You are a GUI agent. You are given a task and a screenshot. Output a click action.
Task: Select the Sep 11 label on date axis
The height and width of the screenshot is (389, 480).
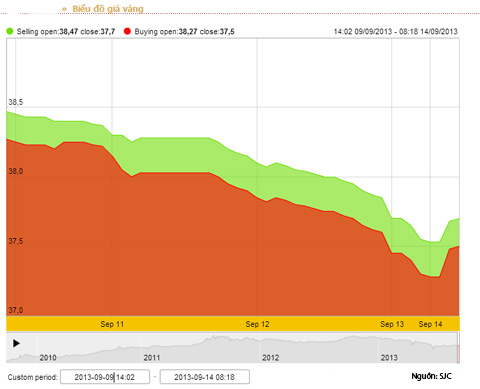coord(112,324)
